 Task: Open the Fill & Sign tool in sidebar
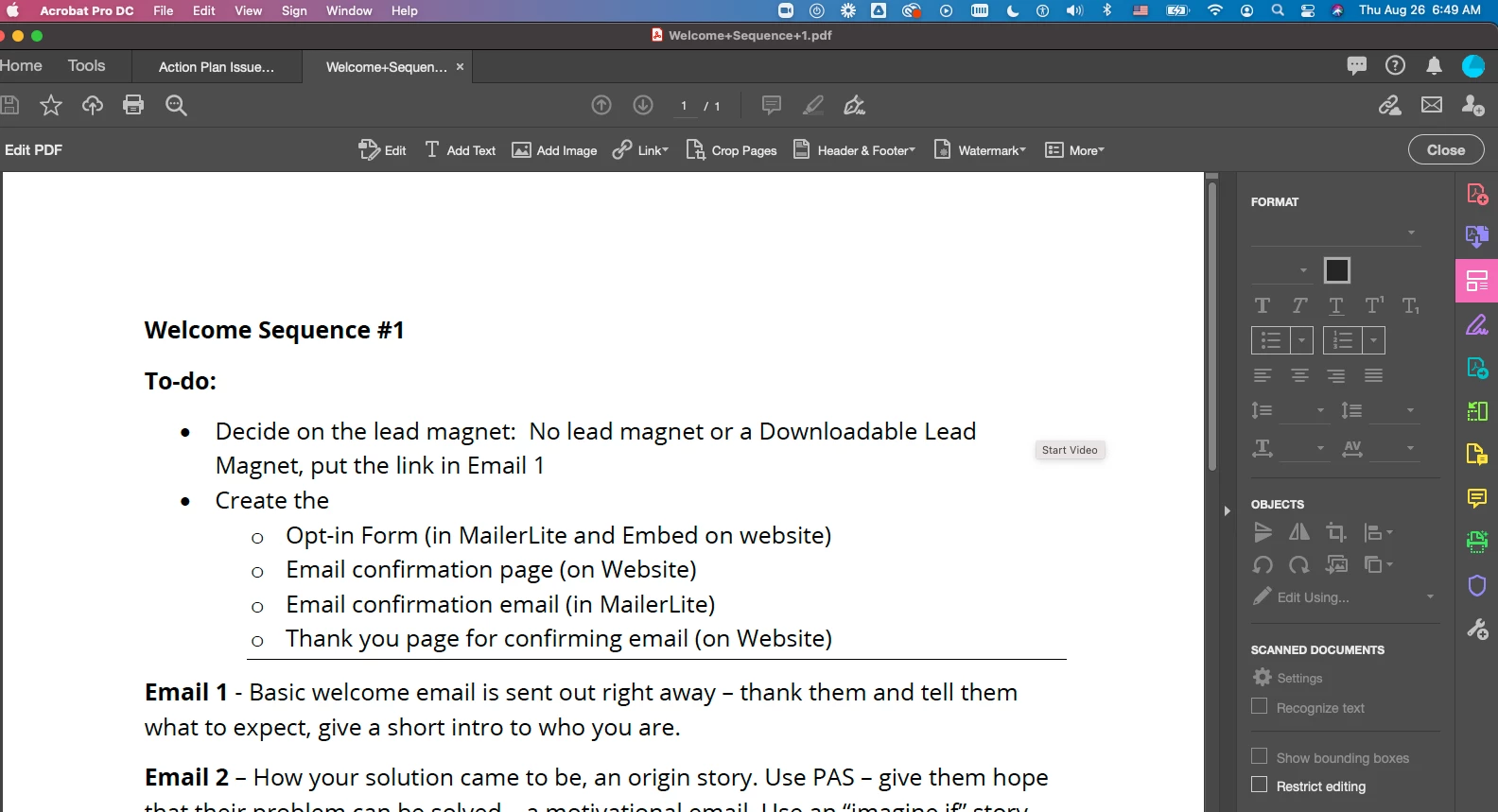(x=1477, y=324)
